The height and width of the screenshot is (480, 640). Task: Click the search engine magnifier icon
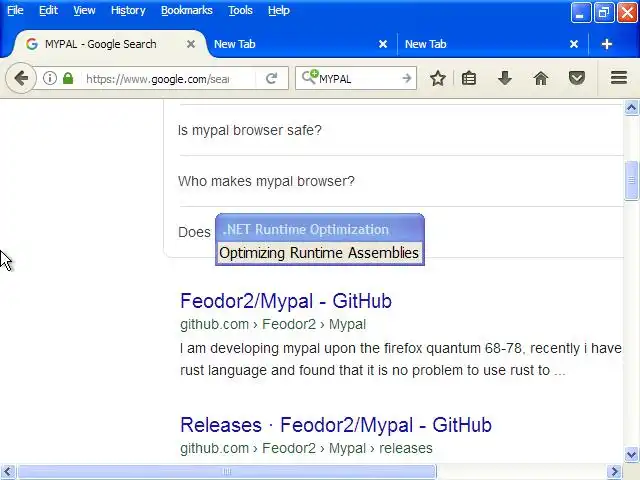309,77
